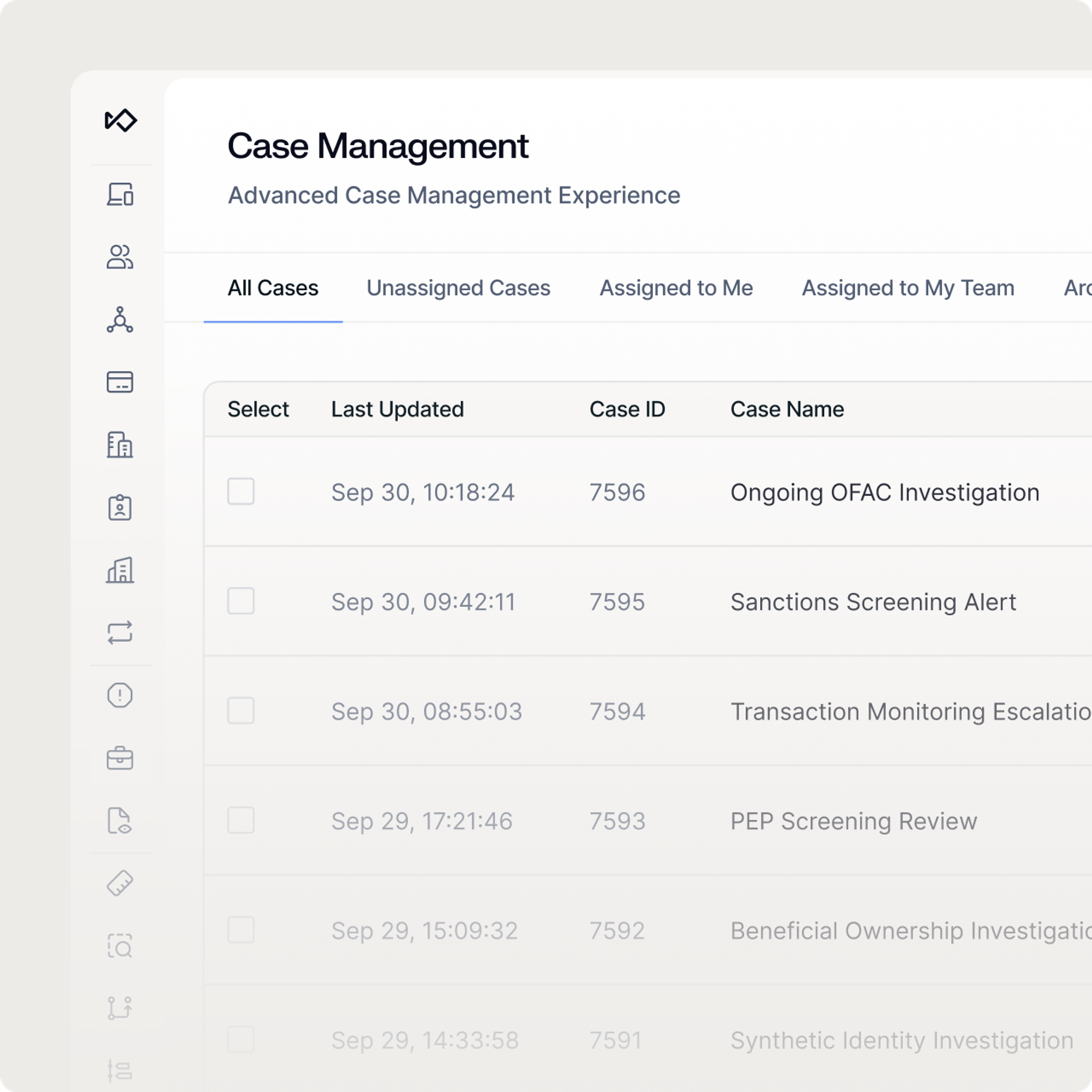Open the list settings icon at sidebar bottom
The image size is (1092, 1092).
(120, 1070)
